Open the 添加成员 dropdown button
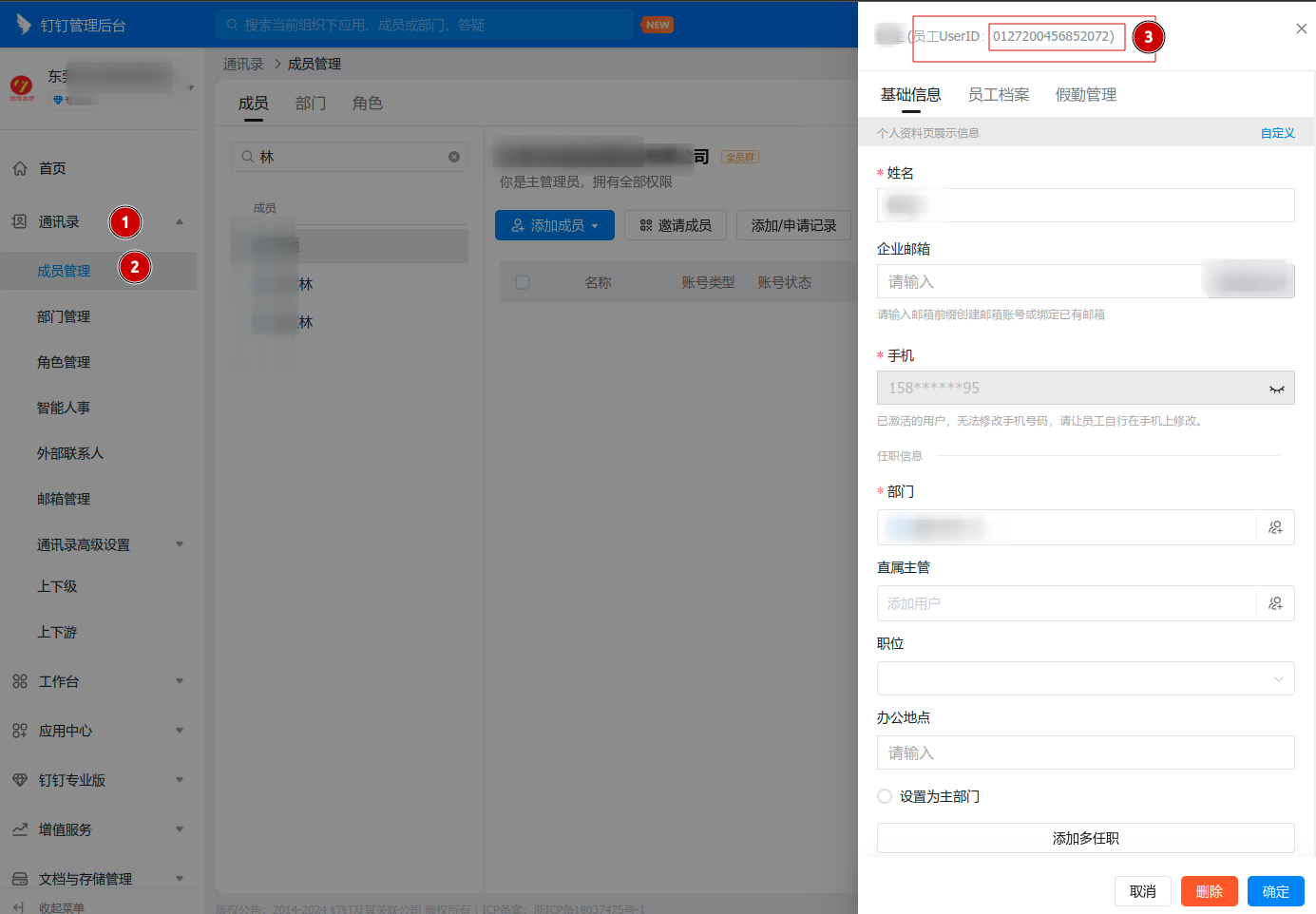The height and width of the screenshot is (914, 1316). pos(555,225)
